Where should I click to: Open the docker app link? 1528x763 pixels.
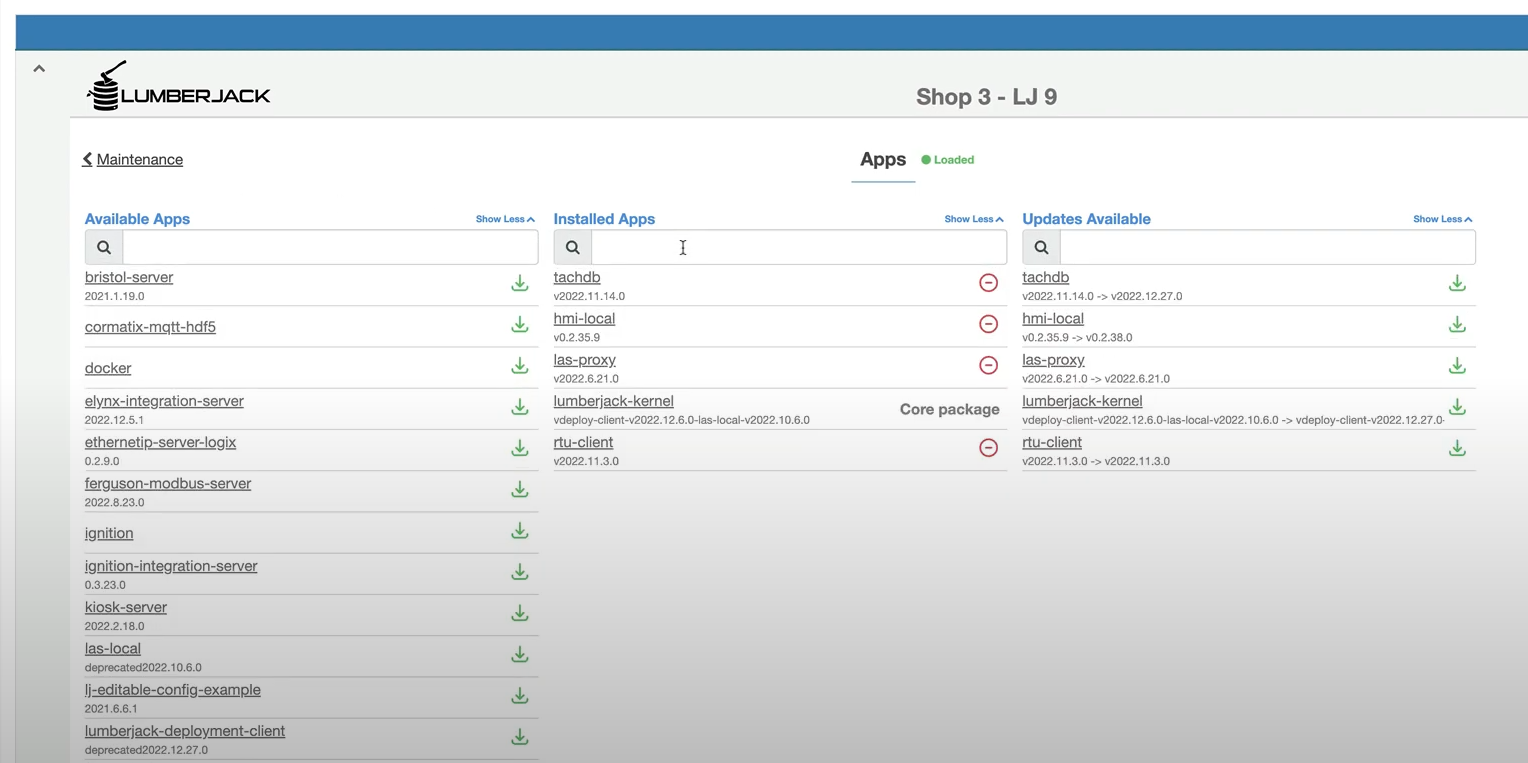point(108,368)
